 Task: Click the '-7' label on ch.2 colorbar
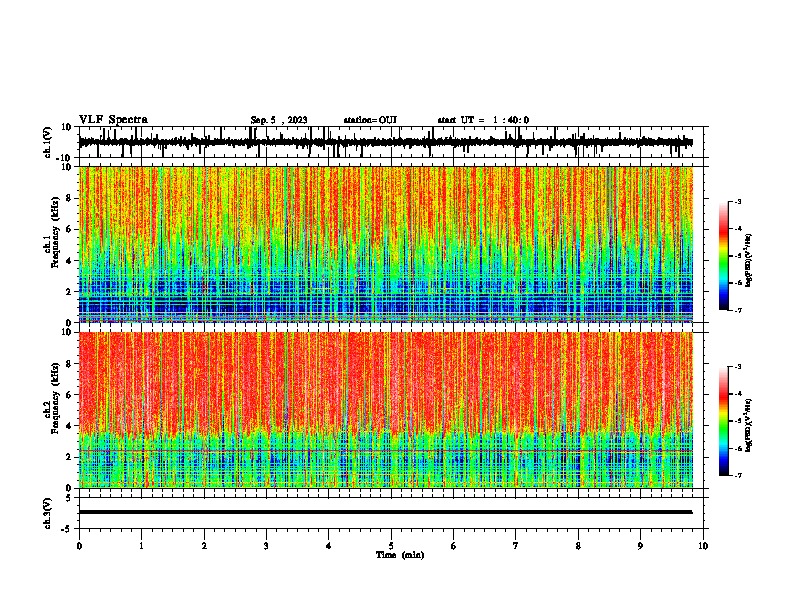(737, 475)
